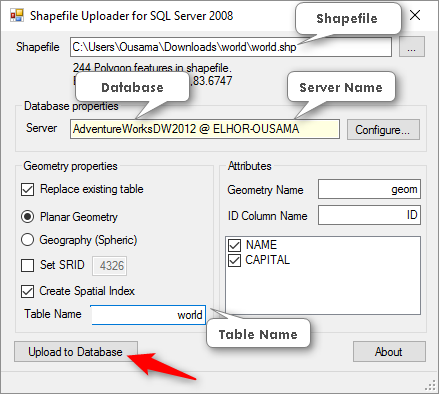
Task: Click the '244 Polygon features in shapefile.' text
Action: (x=152, y=68)
